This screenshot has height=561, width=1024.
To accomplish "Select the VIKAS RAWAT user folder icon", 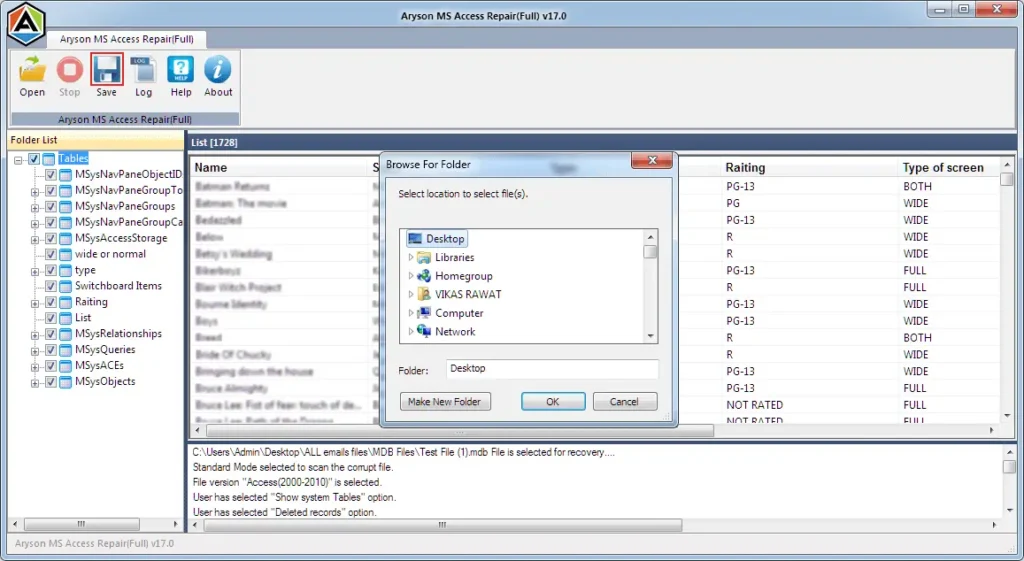I will (424, 294).
